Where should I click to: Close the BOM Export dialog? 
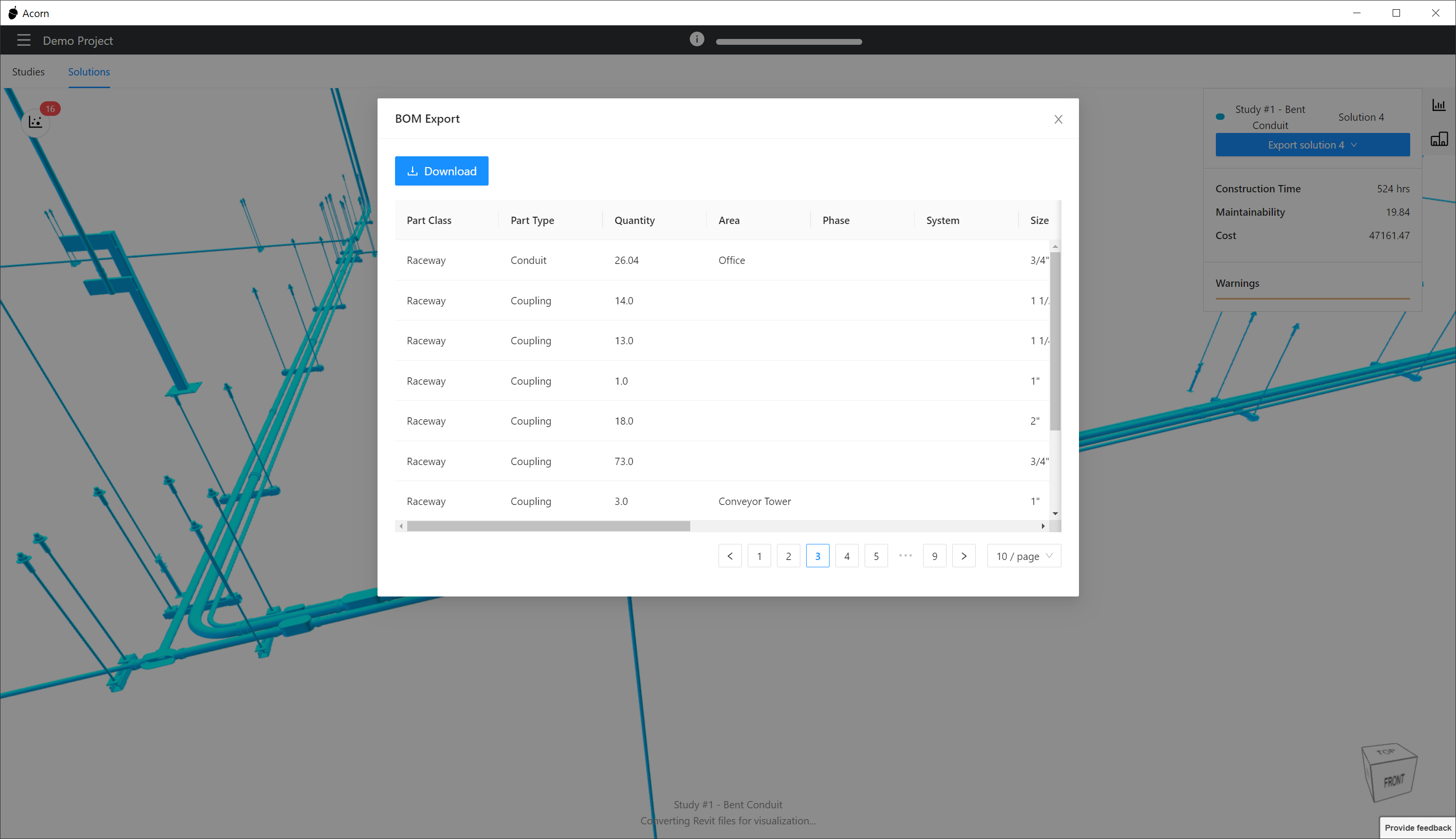(x=1059, y=119)
